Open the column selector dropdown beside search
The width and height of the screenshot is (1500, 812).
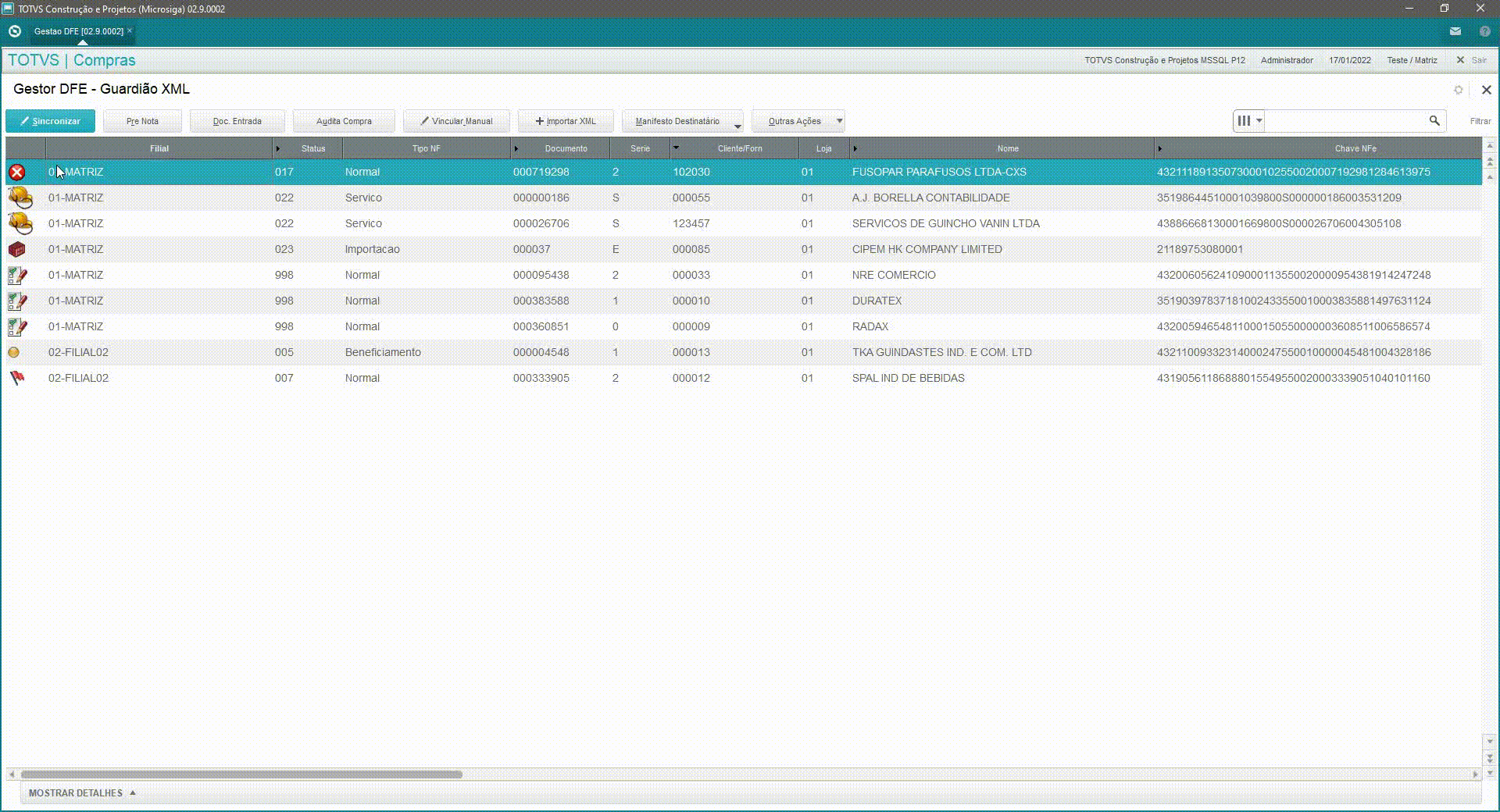click(1249, 121)
